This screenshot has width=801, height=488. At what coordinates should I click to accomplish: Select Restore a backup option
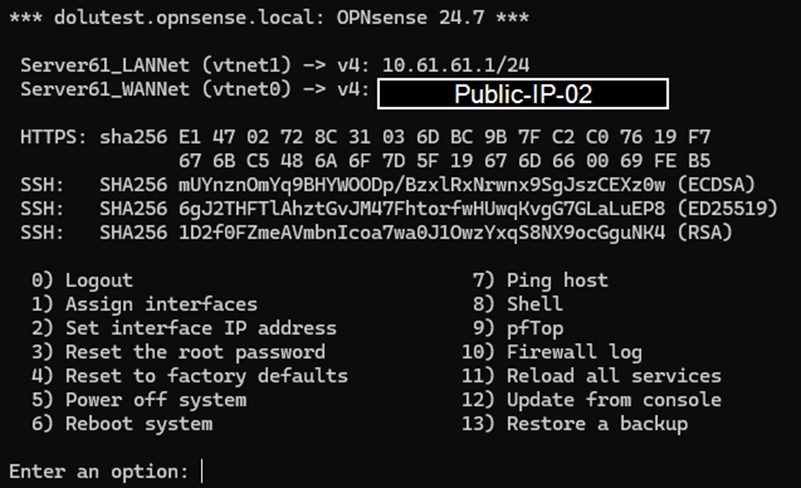point(575,425)
